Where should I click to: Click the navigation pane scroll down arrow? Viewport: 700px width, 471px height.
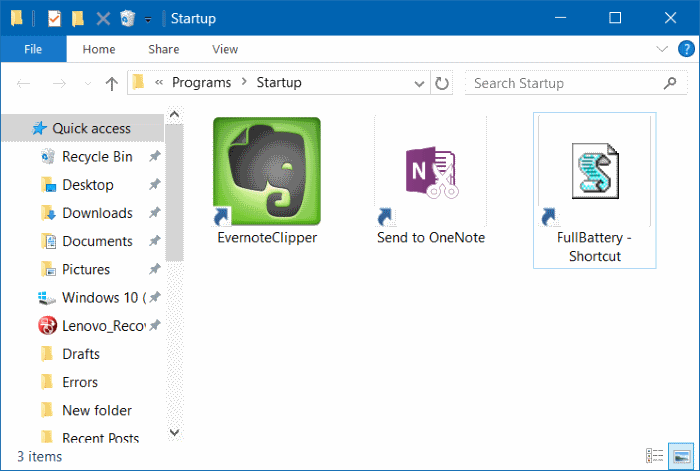[175, 433]
